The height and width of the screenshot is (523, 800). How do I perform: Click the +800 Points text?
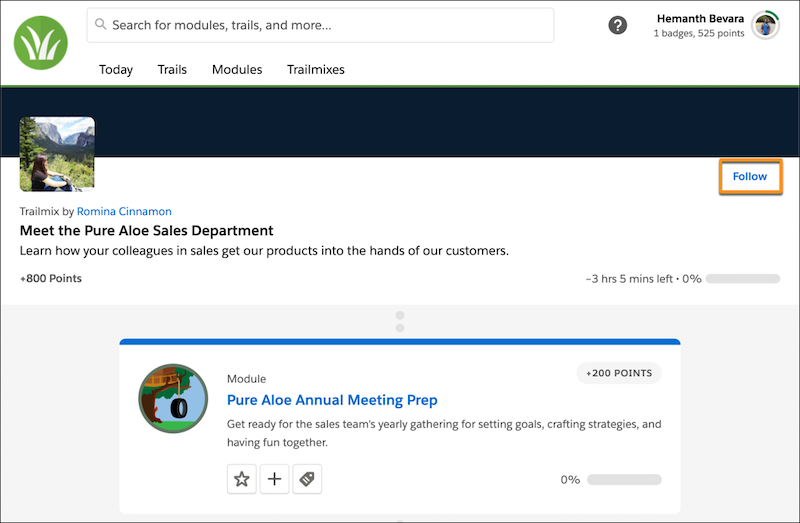pos(51,279)
